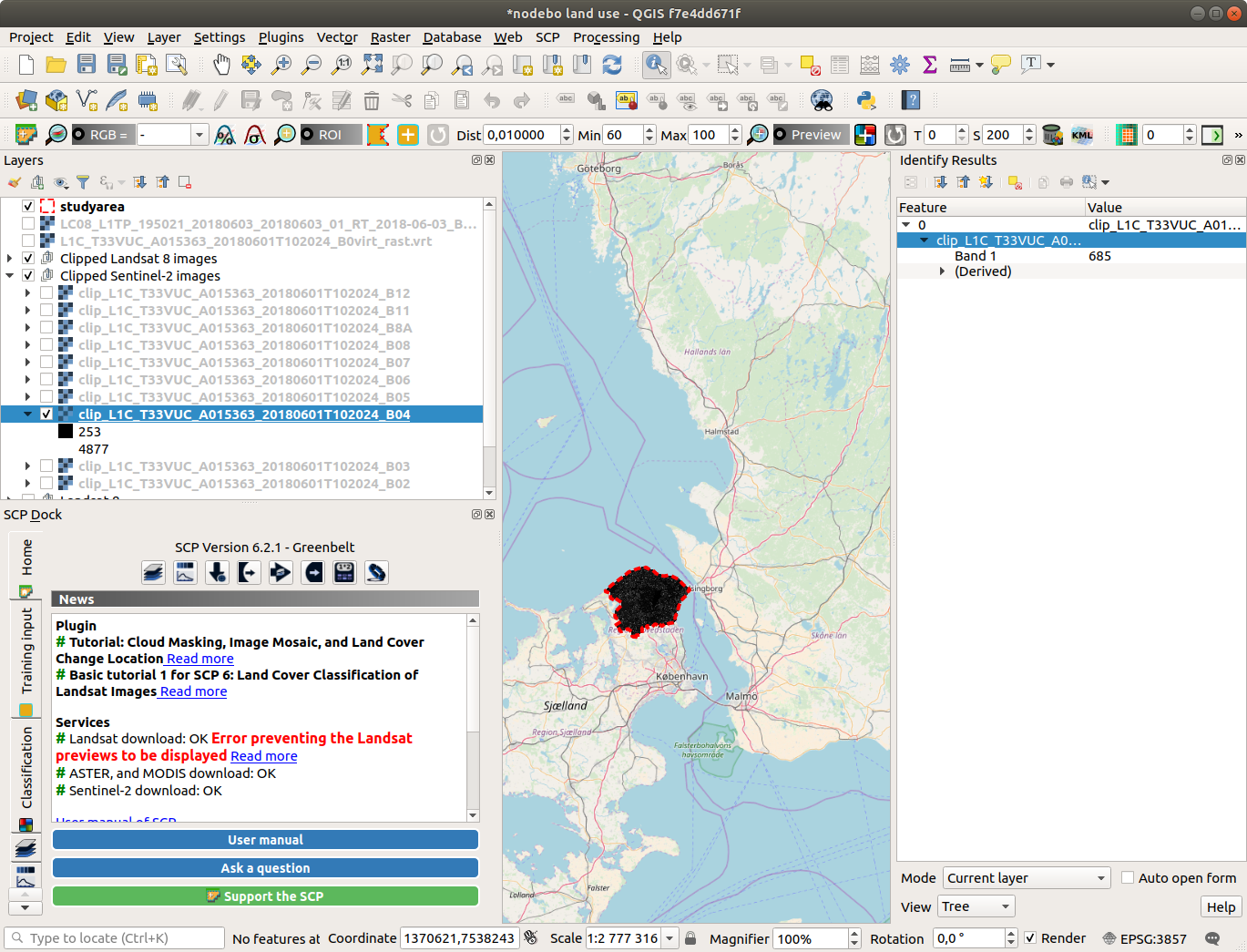This screenshot has height=952, width=1247.
Task: Click the Identify Features tool
Action: click(x=656, y=65)
